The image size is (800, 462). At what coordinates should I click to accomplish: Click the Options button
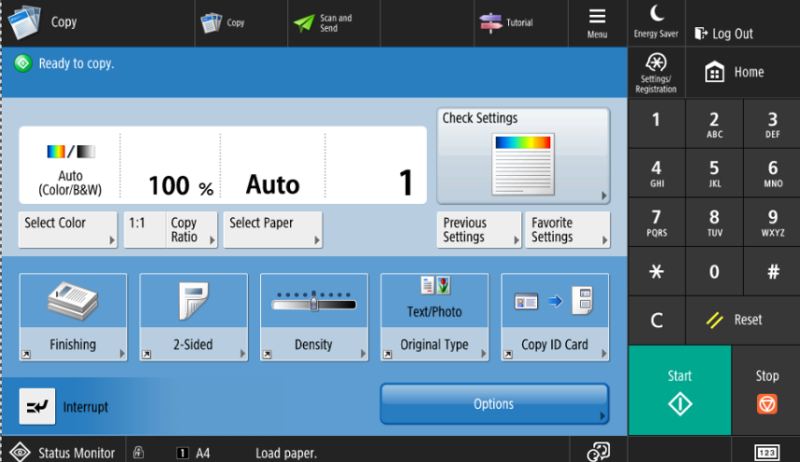[494, 404]
